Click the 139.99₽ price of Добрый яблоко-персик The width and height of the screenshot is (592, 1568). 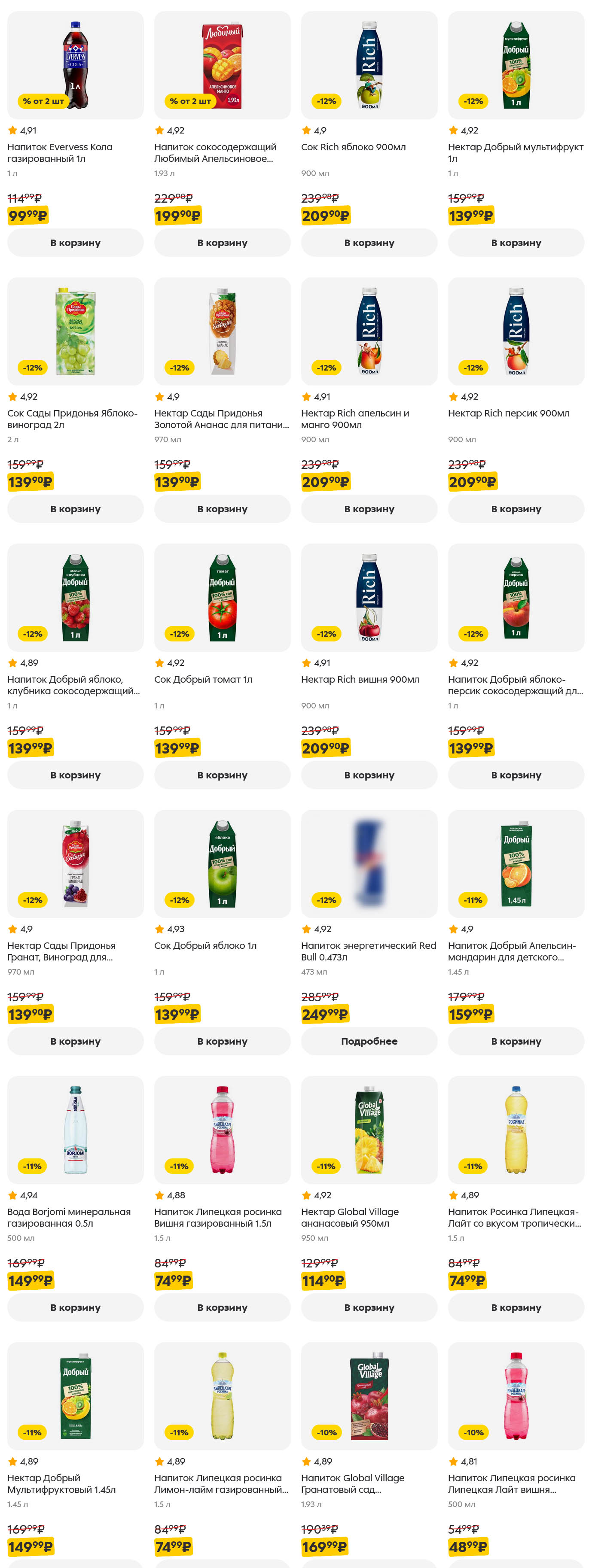tap(471, 748)
